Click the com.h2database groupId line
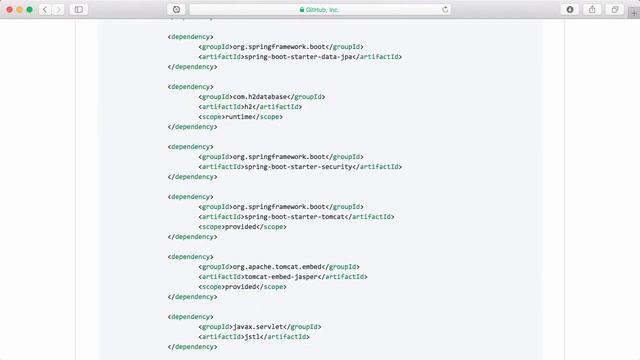 [262, 97]
